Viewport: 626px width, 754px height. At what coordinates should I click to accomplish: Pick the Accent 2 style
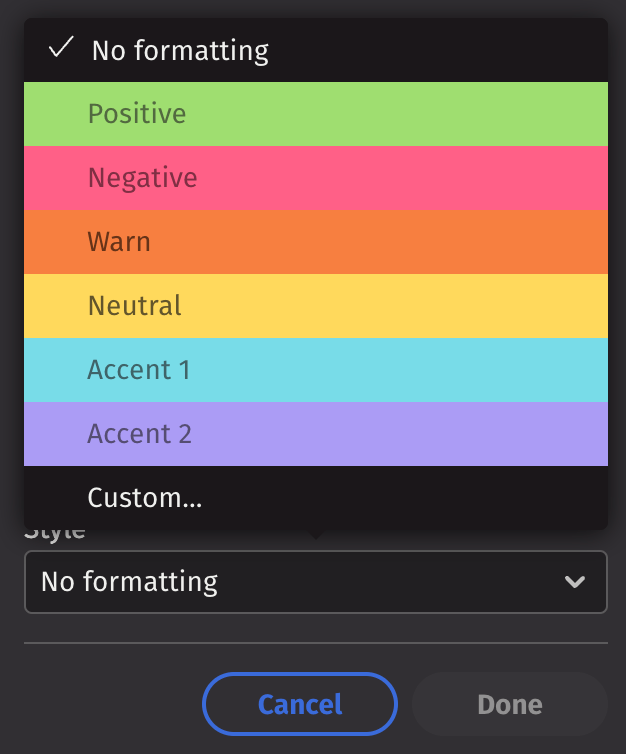click(139, 434)
